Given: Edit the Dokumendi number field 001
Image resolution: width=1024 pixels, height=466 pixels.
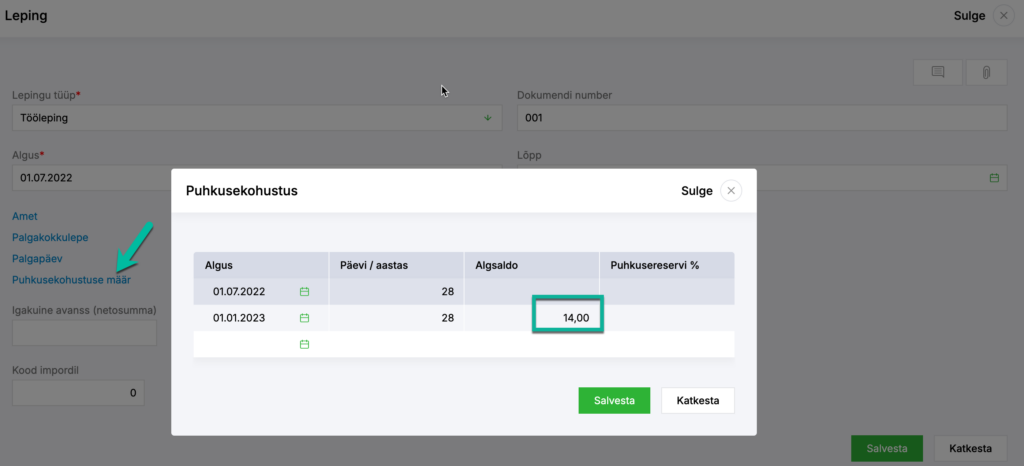Looking at the screenshot, I should click(x=762, y=118).
